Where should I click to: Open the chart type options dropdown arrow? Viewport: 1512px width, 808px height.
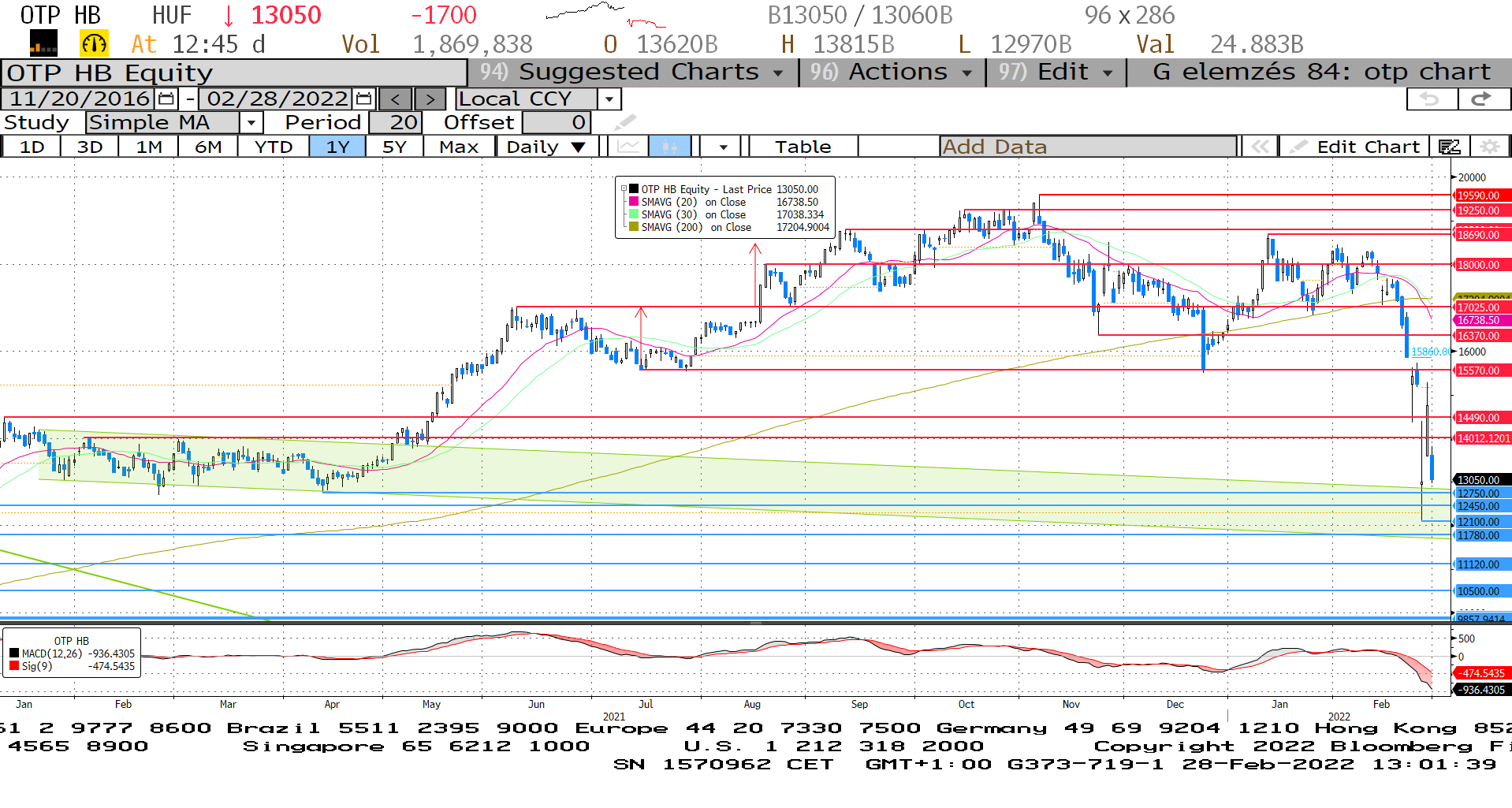pyautogui.click(x=723, y=147)
